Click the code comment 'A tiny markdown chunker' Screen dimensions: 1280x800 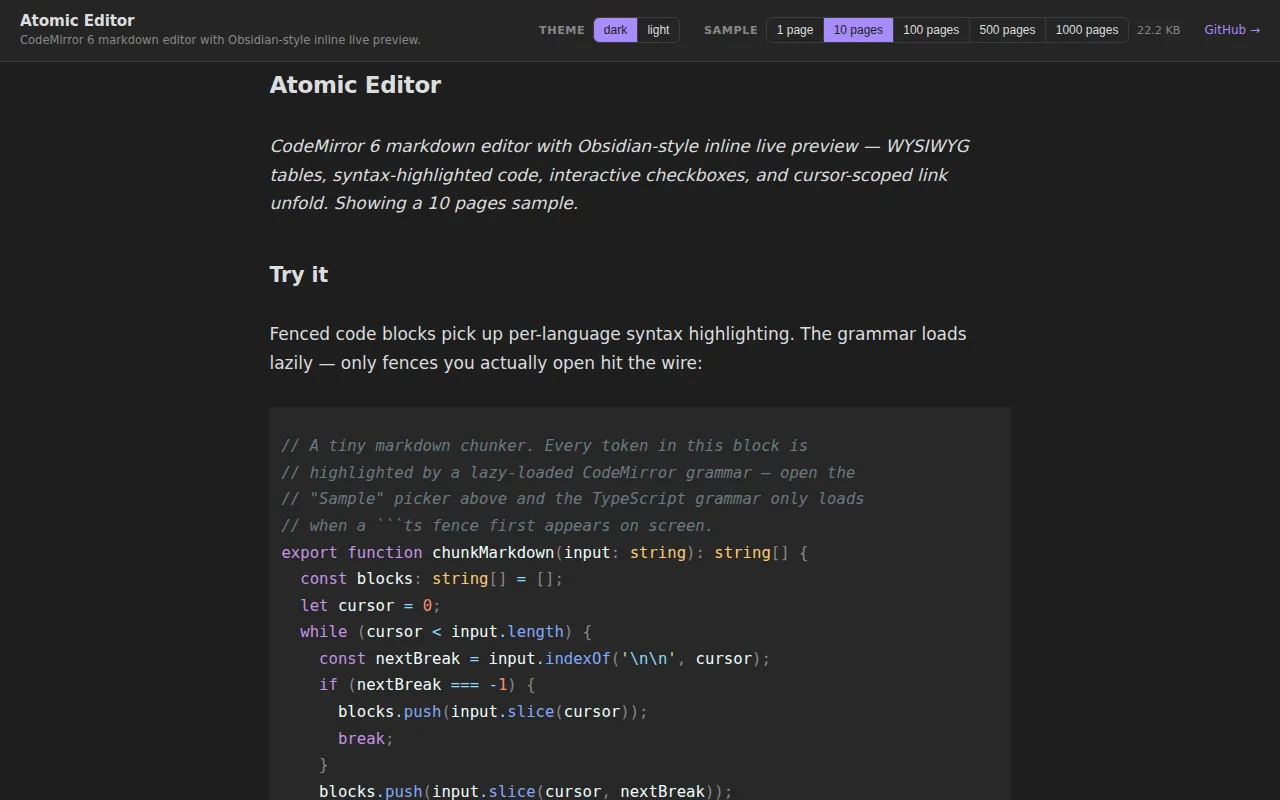[545, 446]
